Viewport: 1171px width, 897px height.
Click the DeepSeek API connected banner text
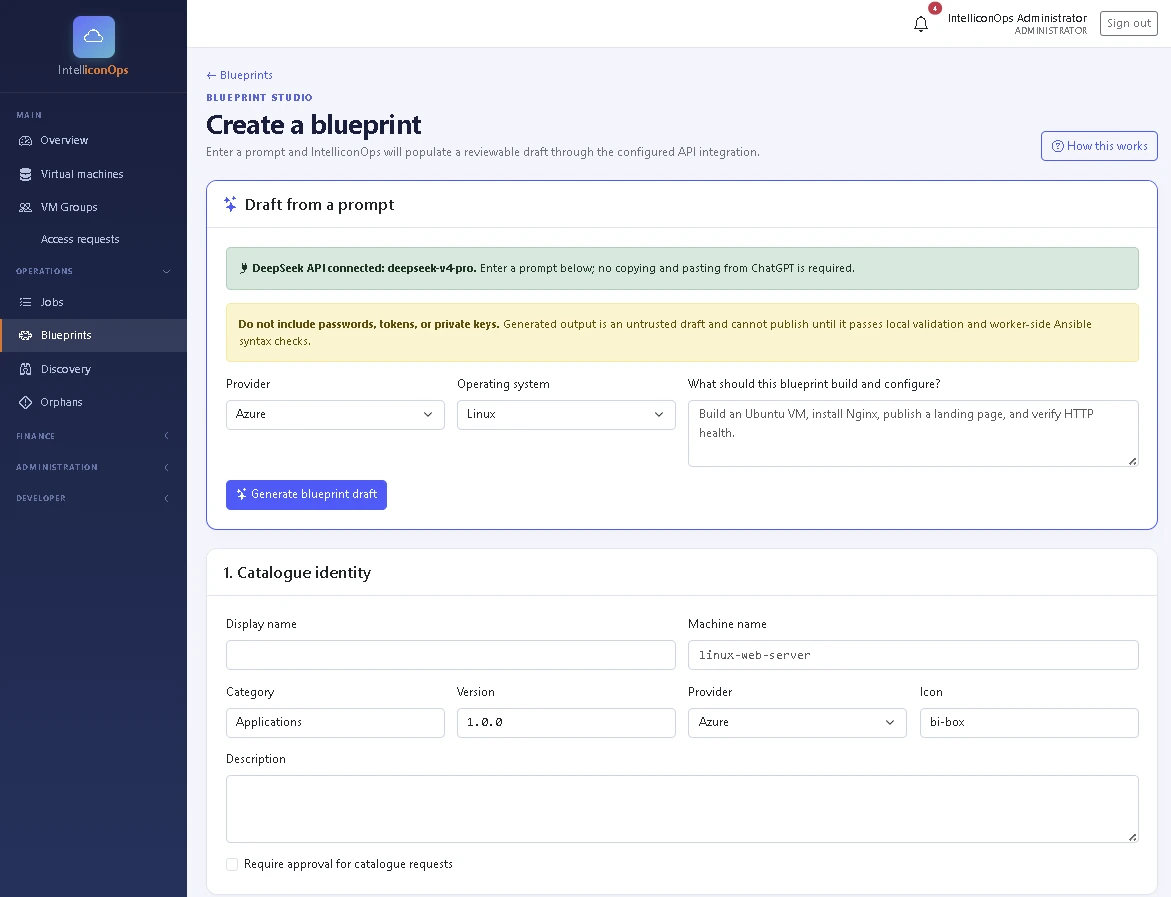click(553, 268)
